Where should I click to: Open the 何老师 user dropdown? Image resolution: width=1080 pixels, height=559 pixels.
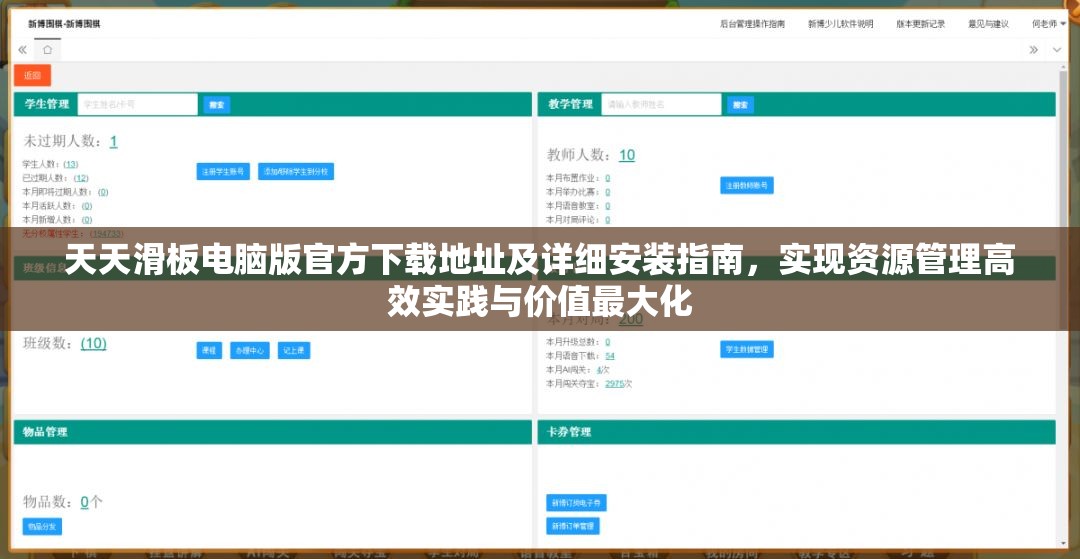(x=1047, y=23)
